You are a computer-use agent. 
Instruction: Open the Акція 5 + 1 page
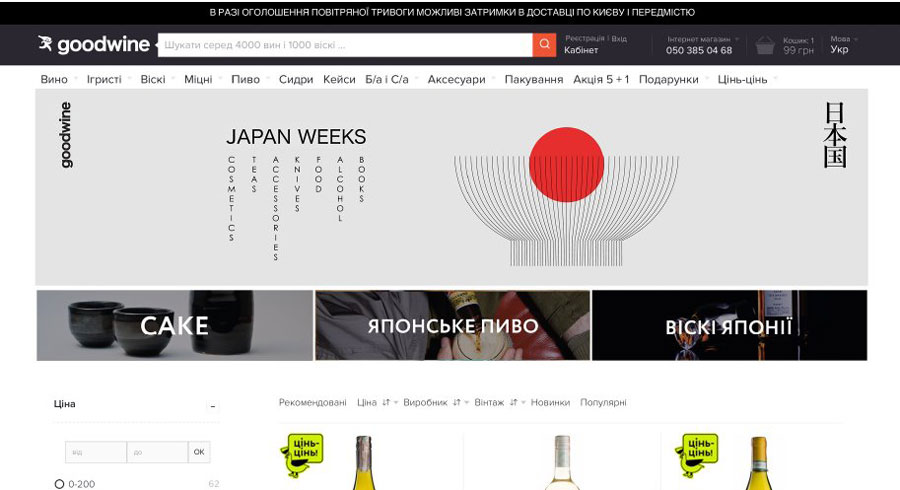tap(601, 79)
